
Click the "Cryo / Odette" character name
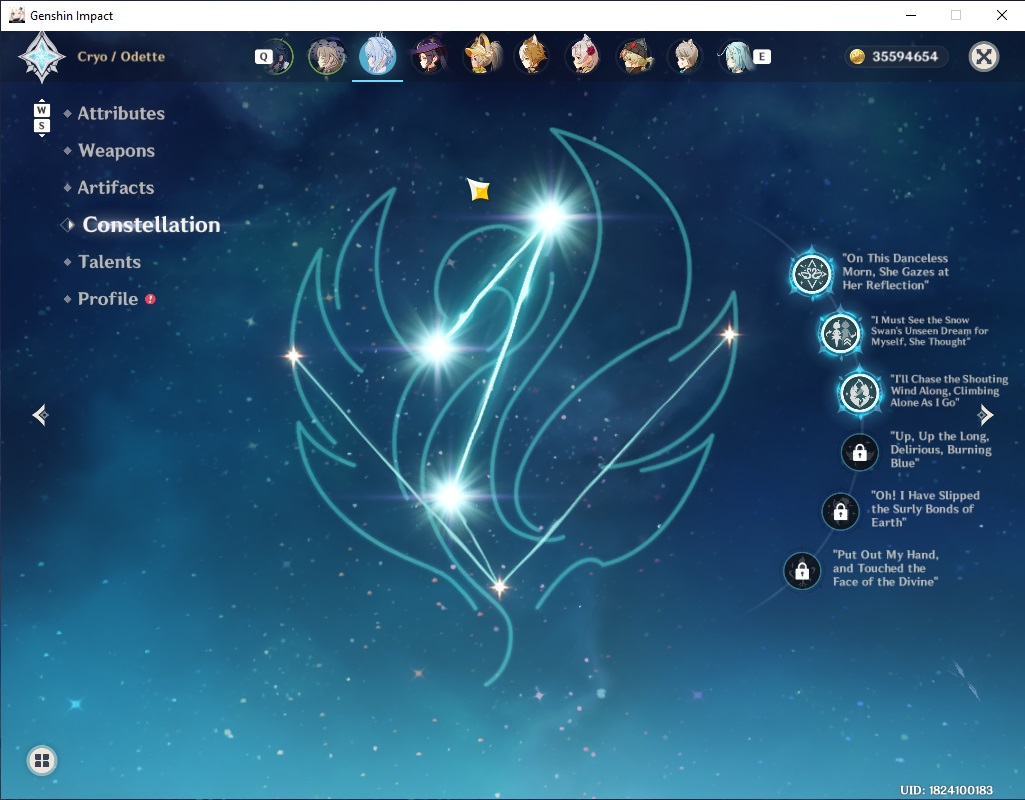point(121,56)
